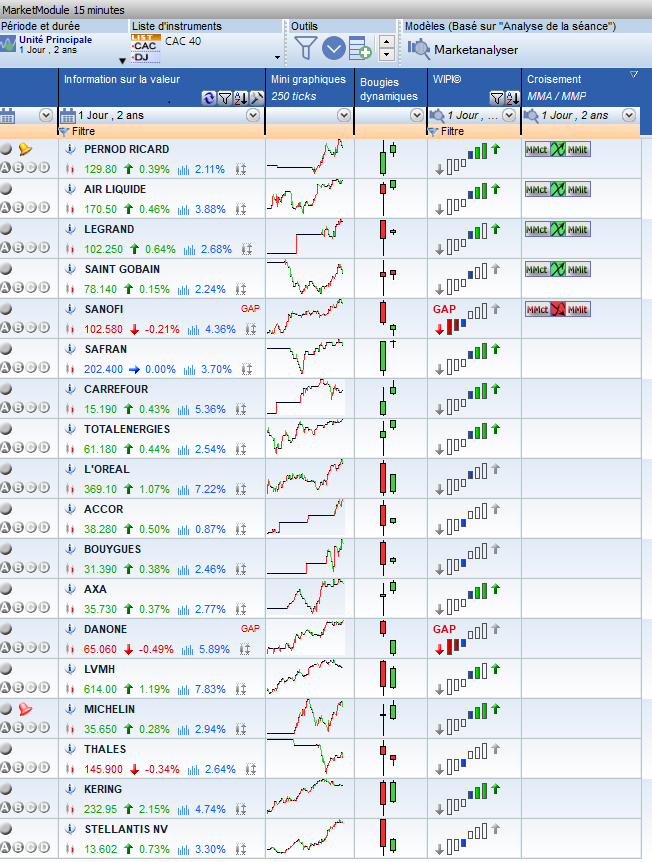The height and width of the screenshot is (862, 652).
Task: Click the 614.00 price of LVMH
Action: point(100,689)
